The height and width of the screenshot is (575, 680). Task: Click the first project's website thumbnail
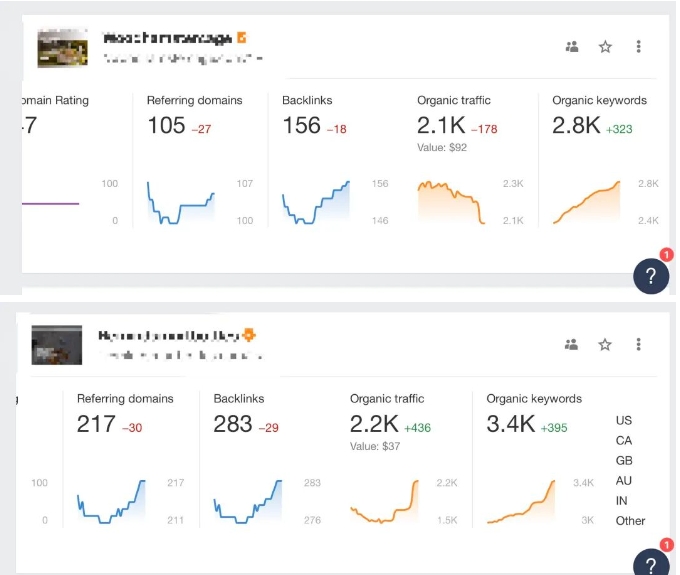[62, 48]
